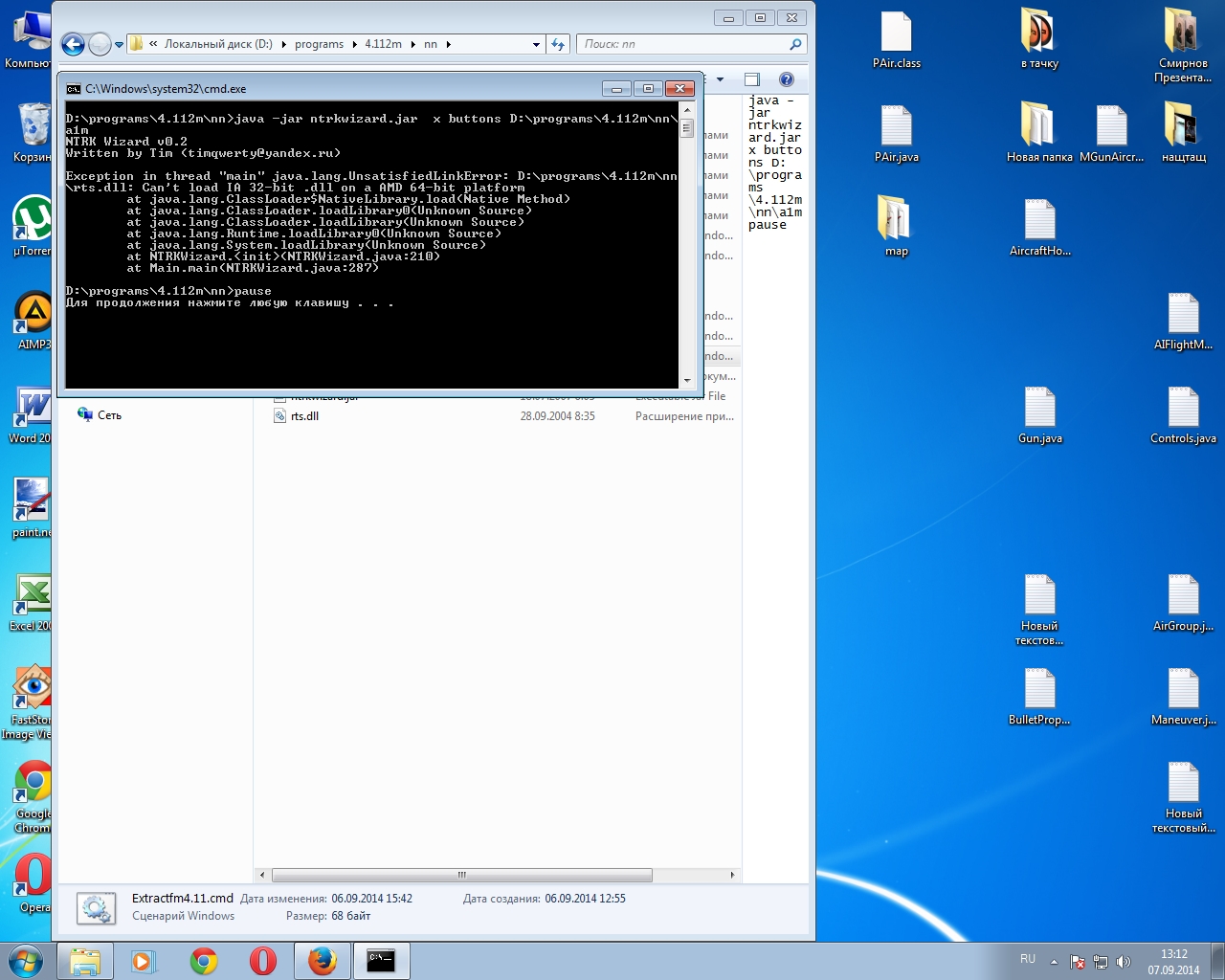Switch to cmd window via the taskbar

381,961
